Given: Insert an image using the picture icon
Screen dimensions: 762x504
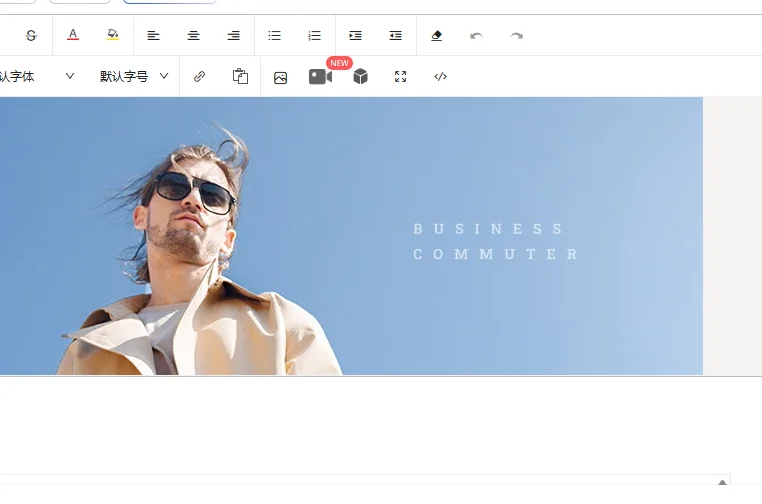Looking at the screenshot, I should [281, 77].
